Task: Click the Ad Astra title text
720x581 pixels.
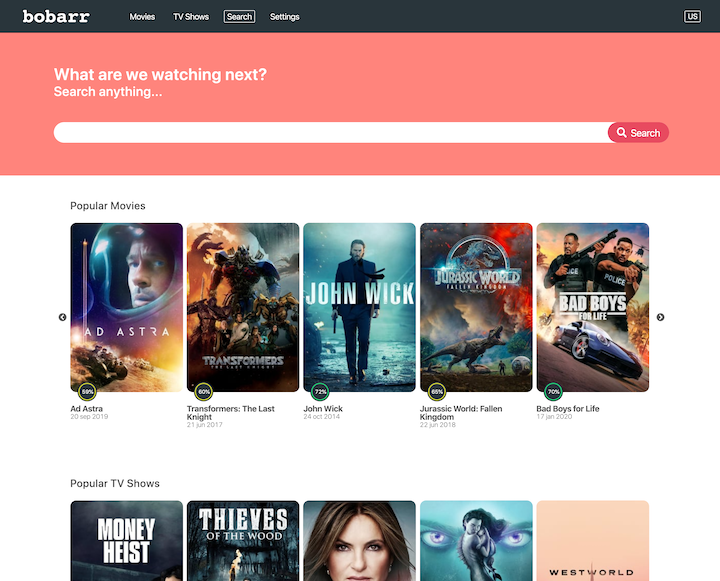Action: click(86, 409)
